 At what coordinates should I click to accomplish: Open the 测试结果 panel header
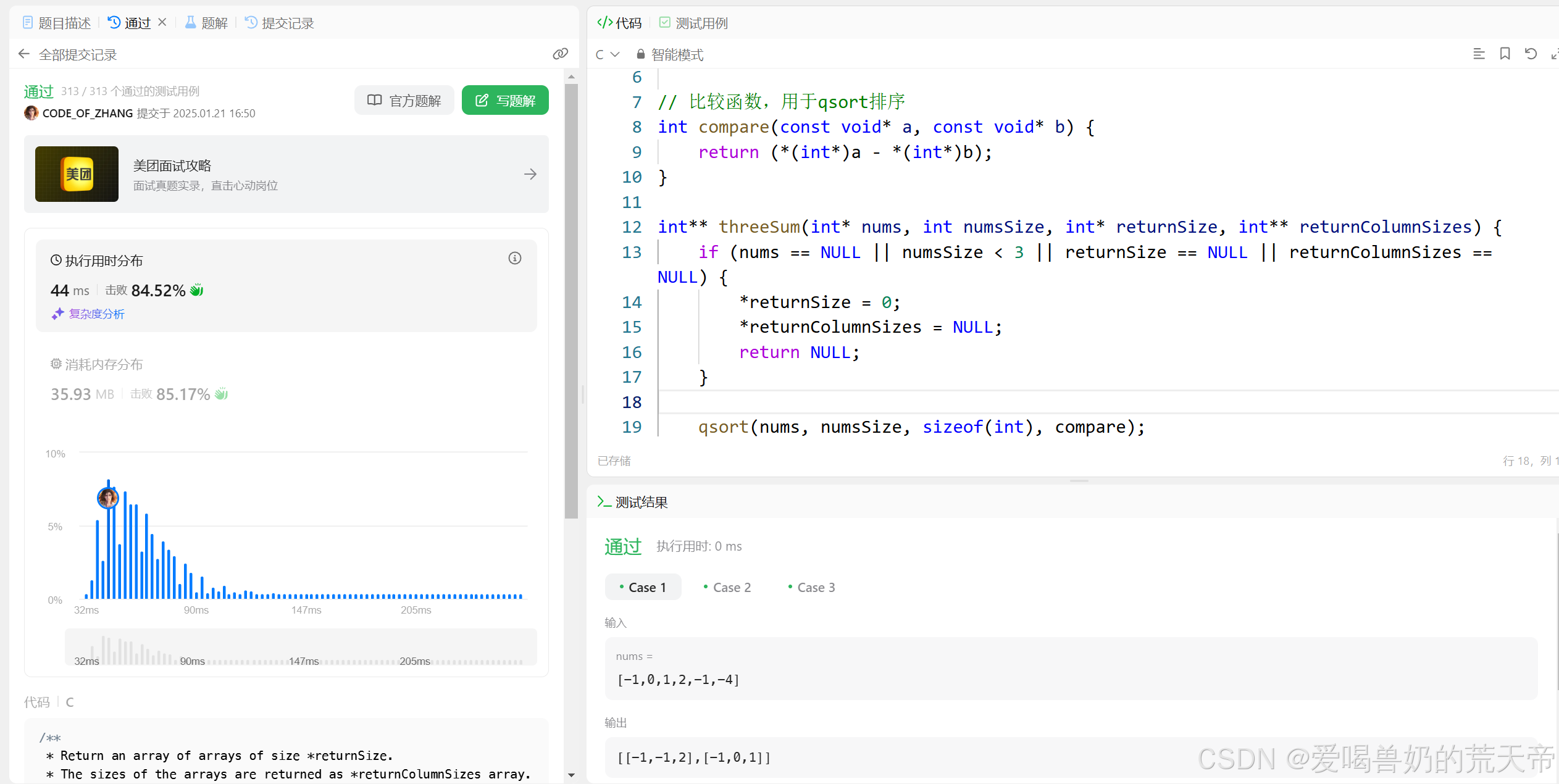point(633,502)
